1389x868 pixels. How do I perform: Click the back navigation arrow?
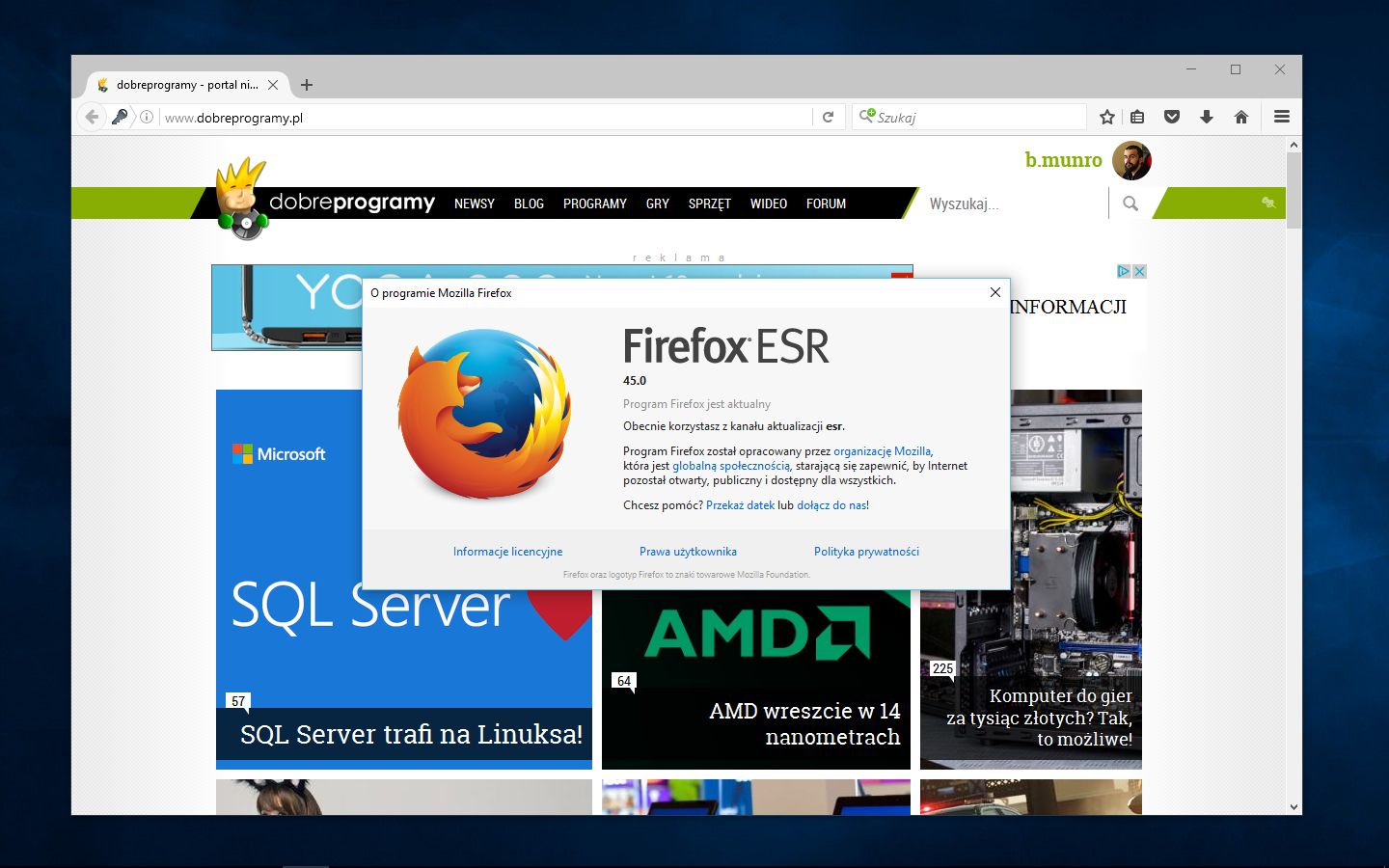pos(92,117)
